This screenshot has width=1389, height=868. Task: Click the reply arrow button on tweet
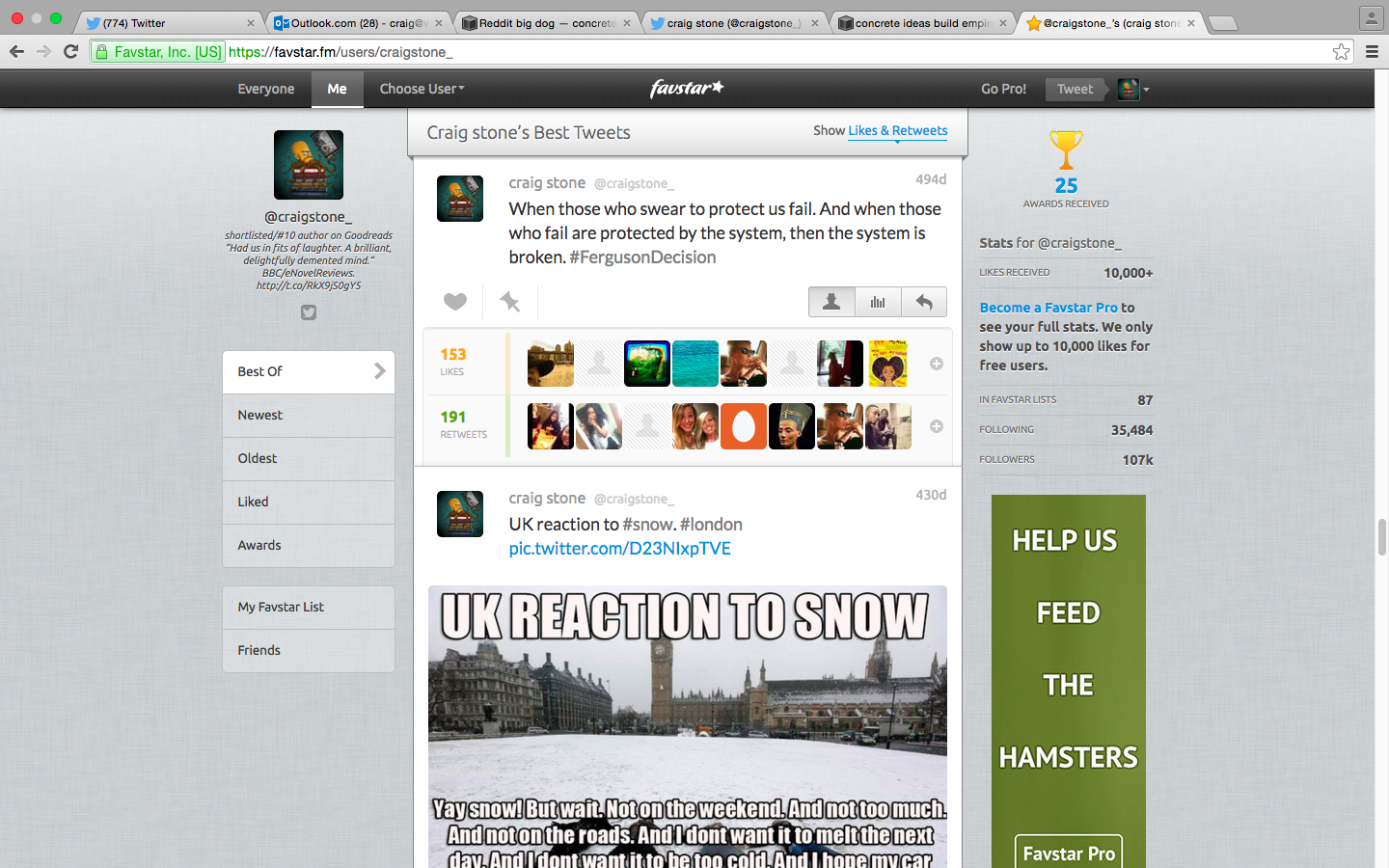tap(924, 302)
